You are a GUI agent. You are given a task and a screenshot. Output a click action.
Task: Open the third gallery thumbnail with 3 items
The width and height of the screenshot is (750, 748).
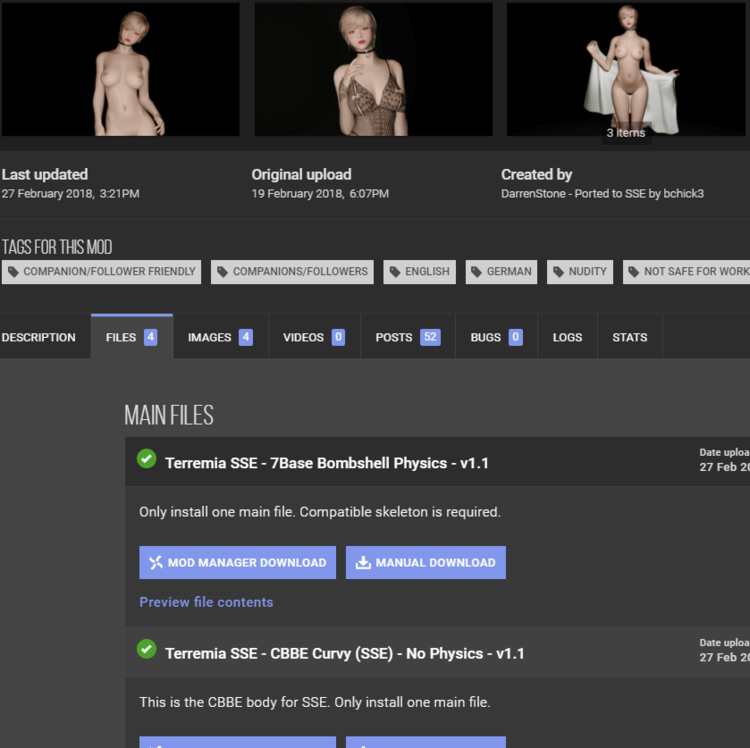click(x=628, y=69)
